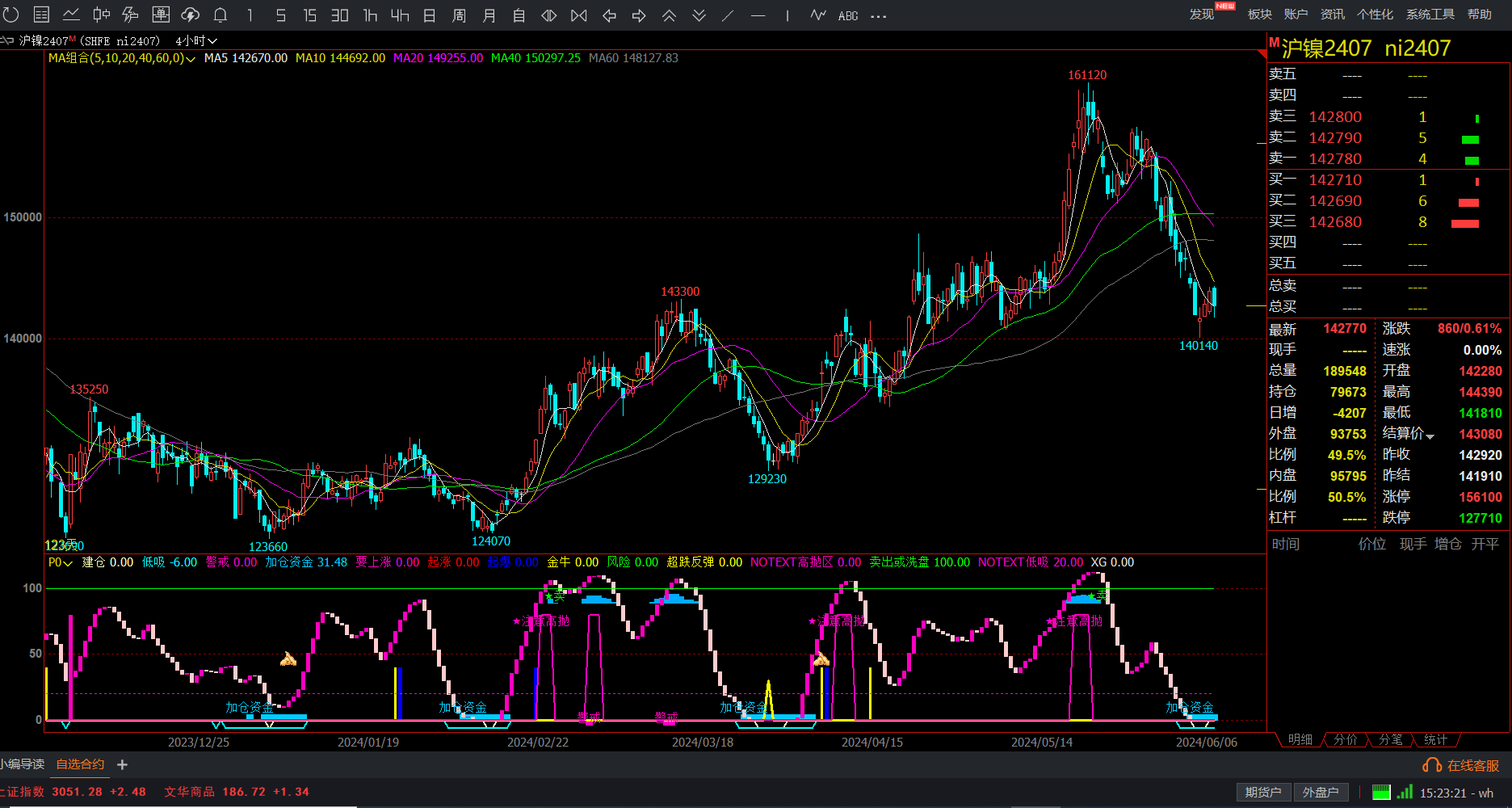Click the cloud lightning icon
Viewport: 1512px width, 808px height.
191,15
